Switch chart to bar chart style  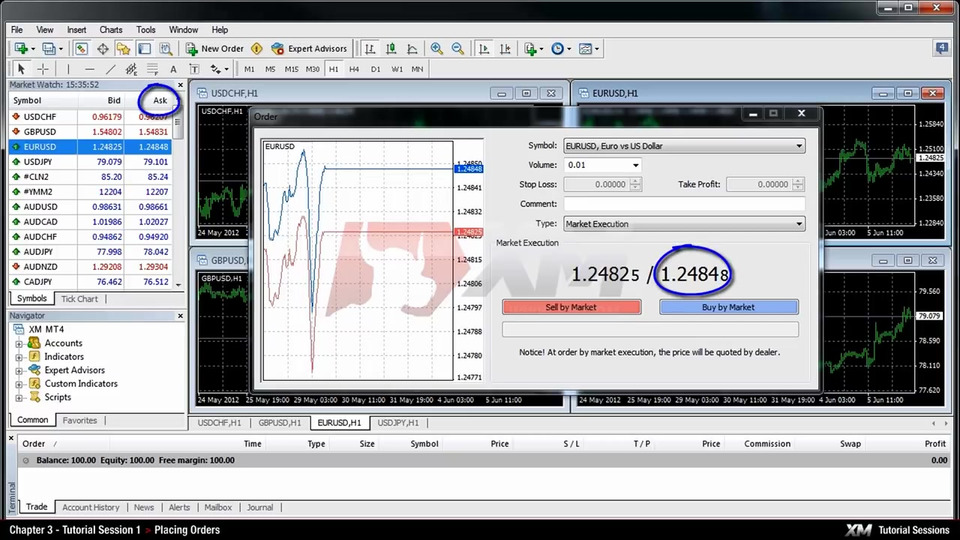point(370,48)
